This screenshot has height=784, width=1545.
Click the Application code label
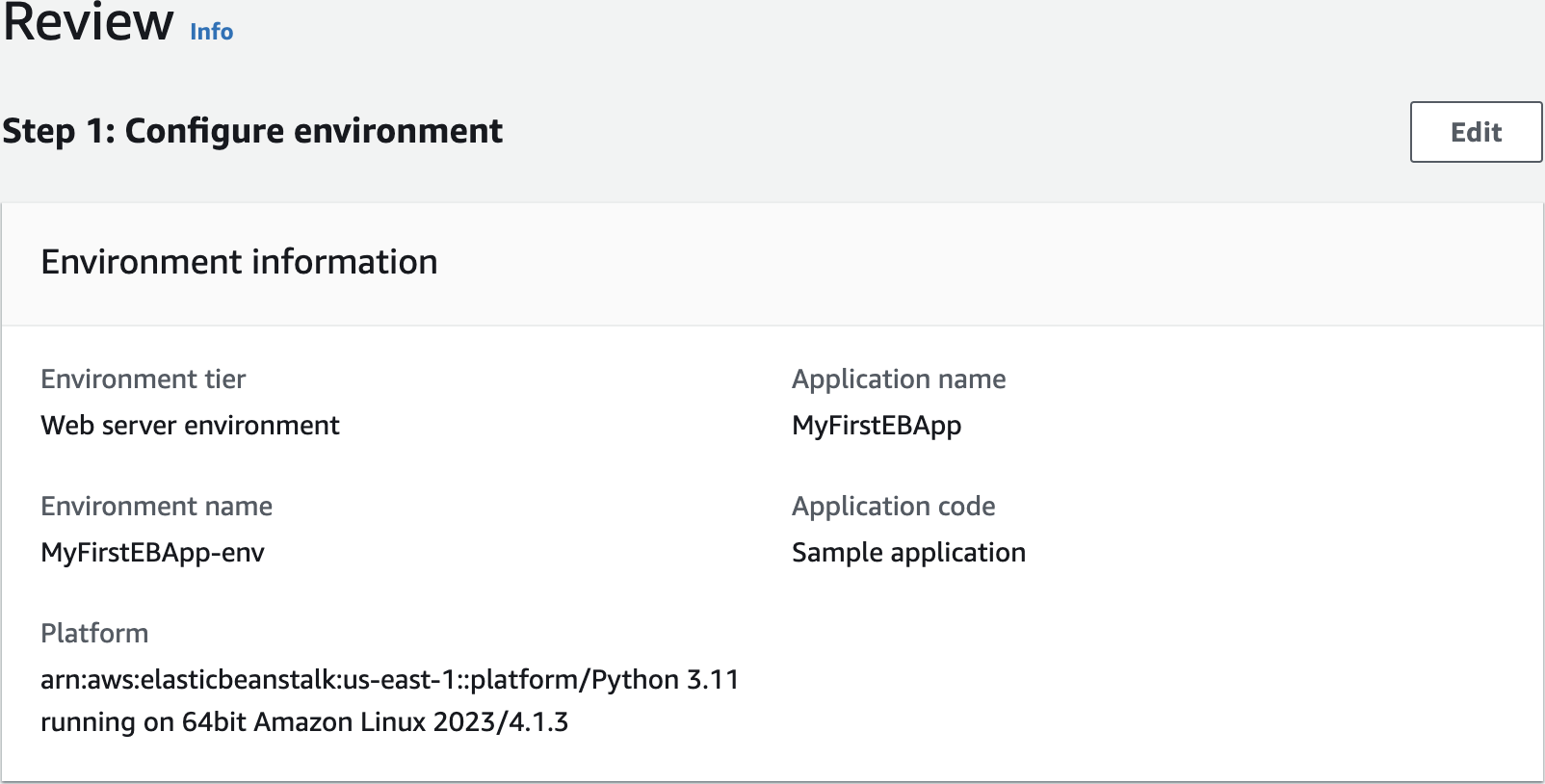point(893,507)
